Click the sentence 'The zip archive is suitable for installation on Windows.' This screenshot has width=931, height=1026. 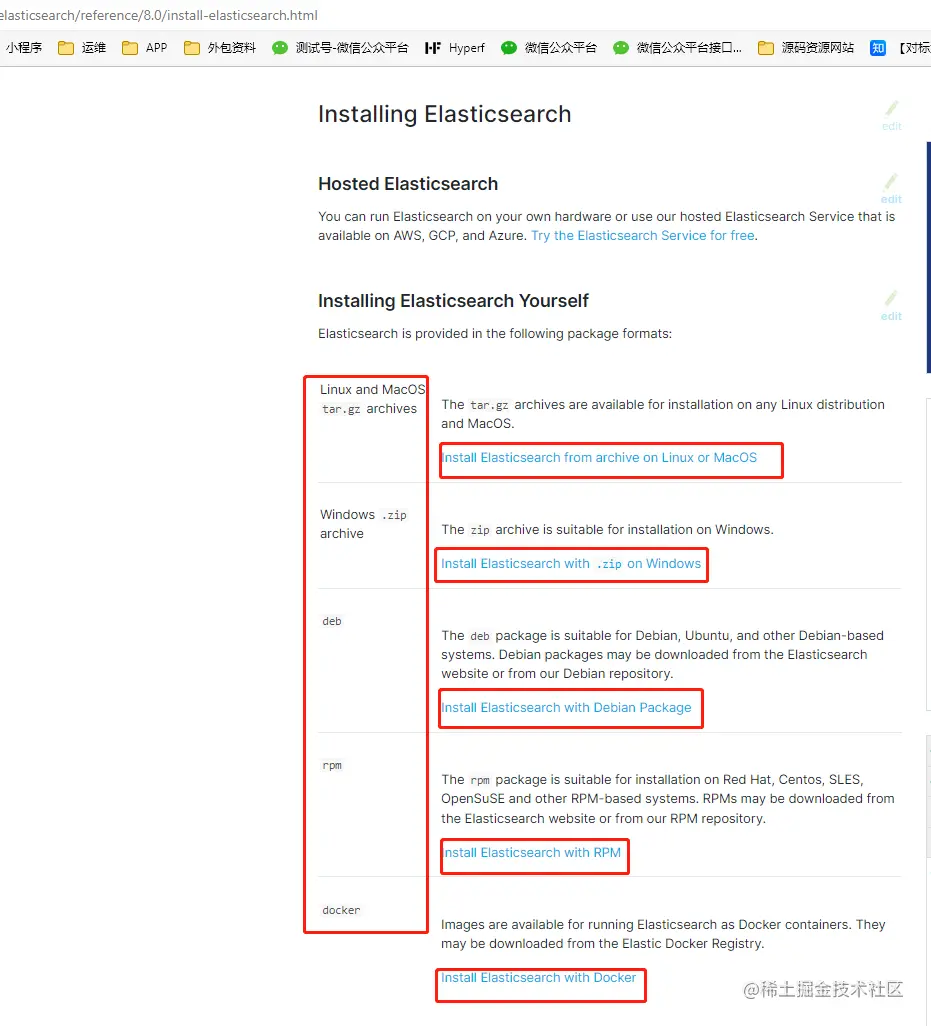607,529
